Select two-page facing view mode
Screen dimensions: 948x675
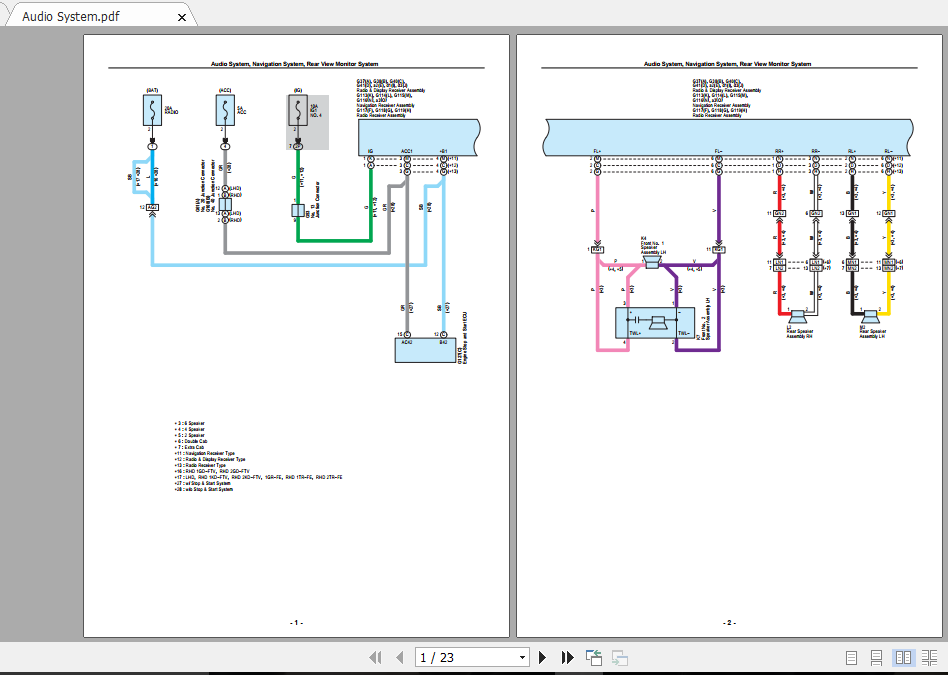[x=902, y=657]
